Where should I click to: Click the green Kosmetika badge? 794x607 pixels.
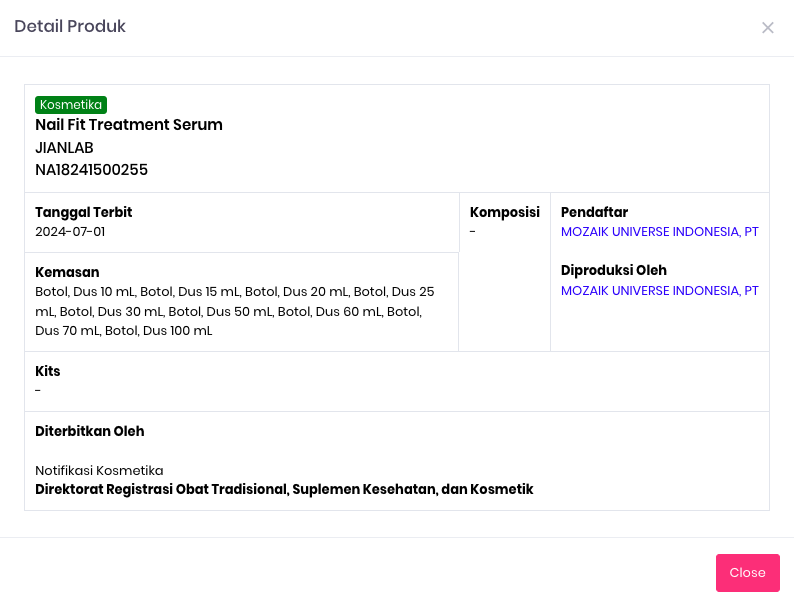70,104
